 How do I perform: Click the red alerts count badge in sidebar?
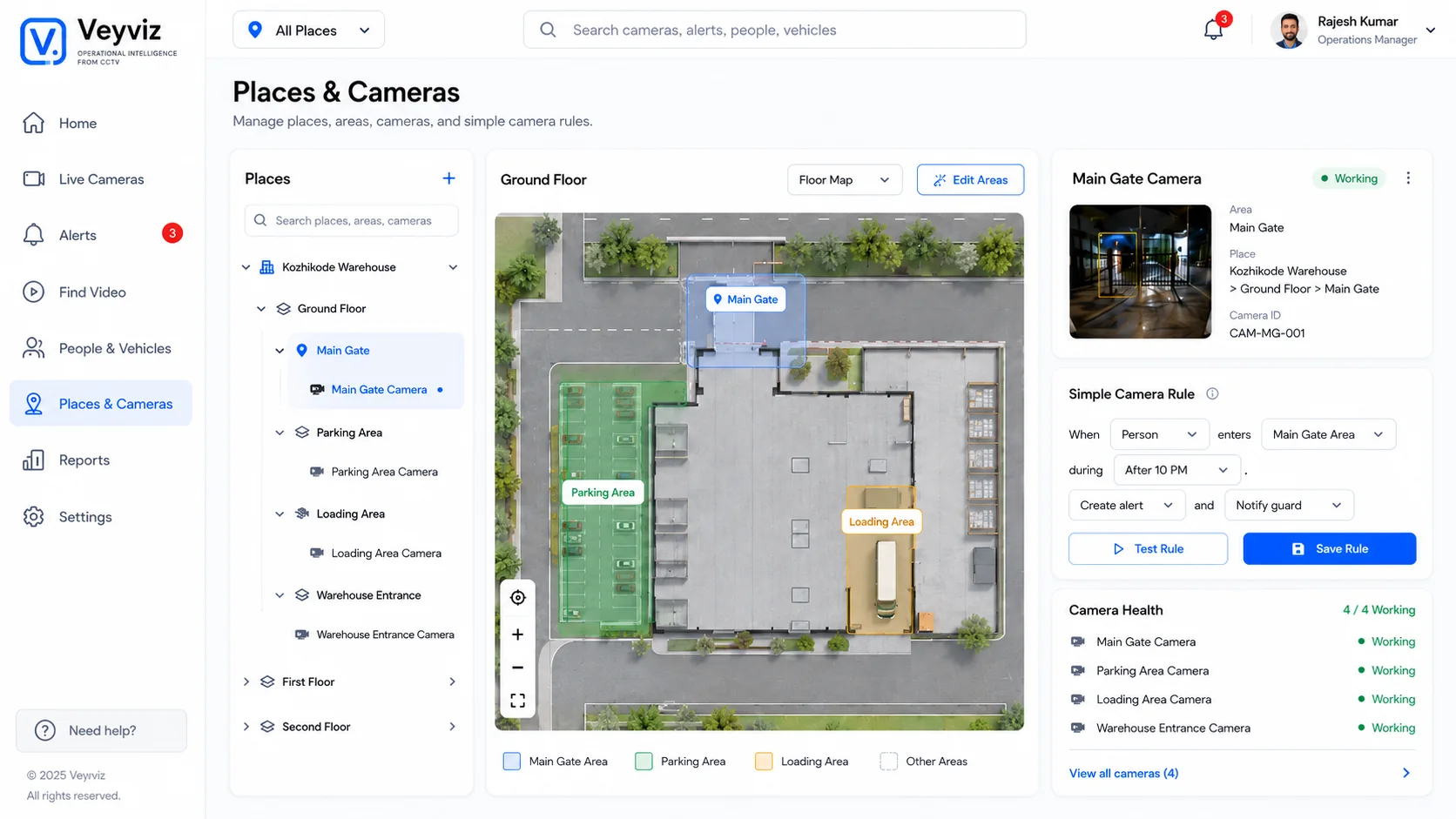click(x=172, y=233)
